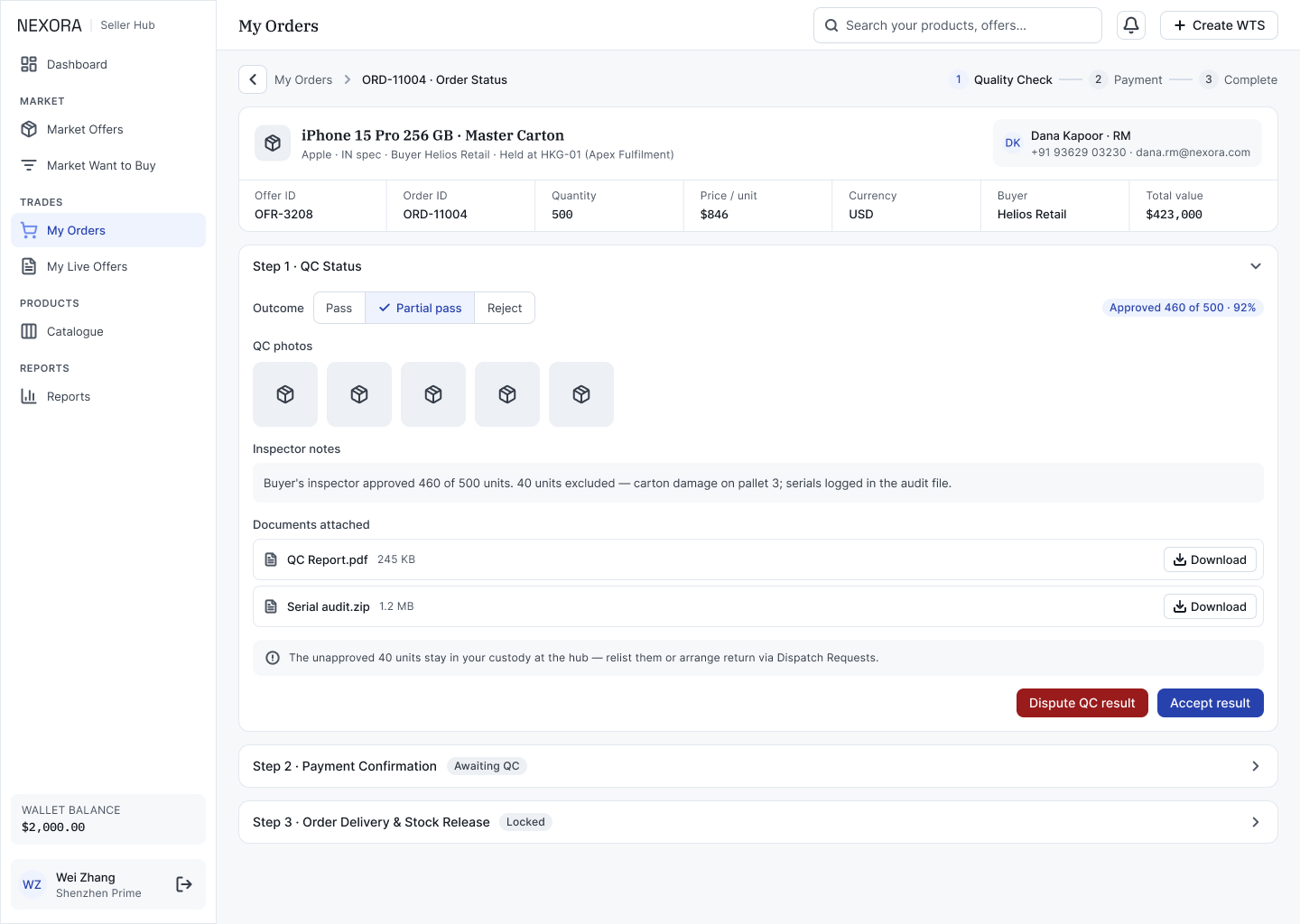Collapse the Step 1 QC Status section
Viewport: 1300px width, 924px height.
pos(1256,266)
